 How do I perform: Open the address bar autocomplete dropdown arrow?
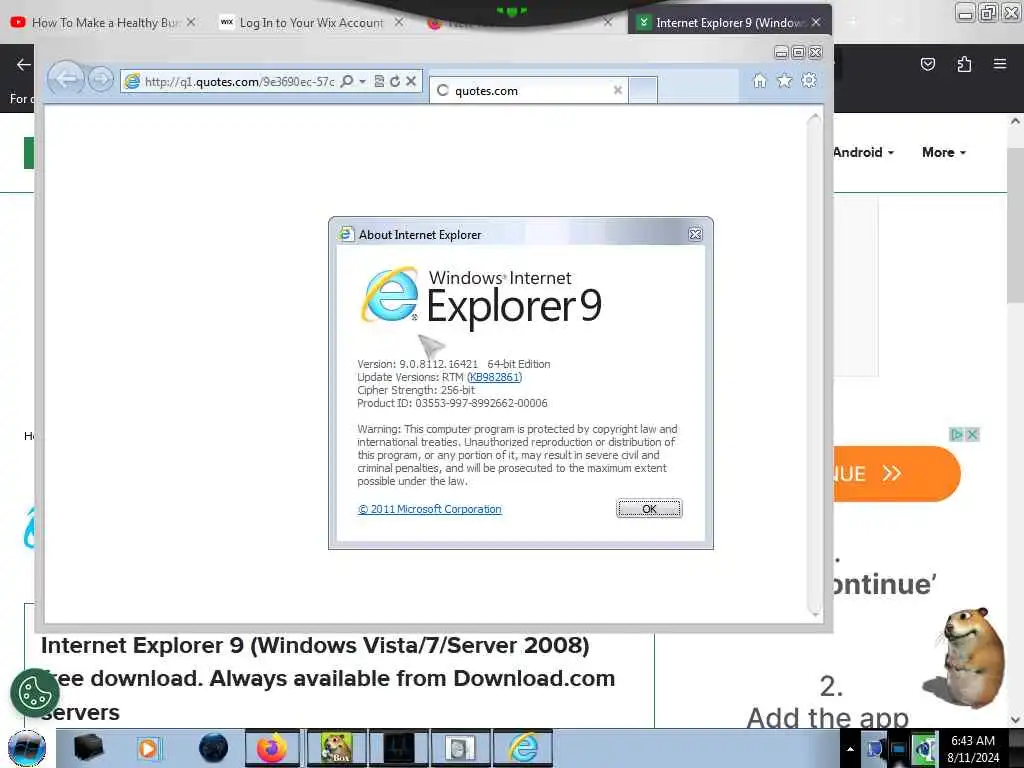pos(362,81)
